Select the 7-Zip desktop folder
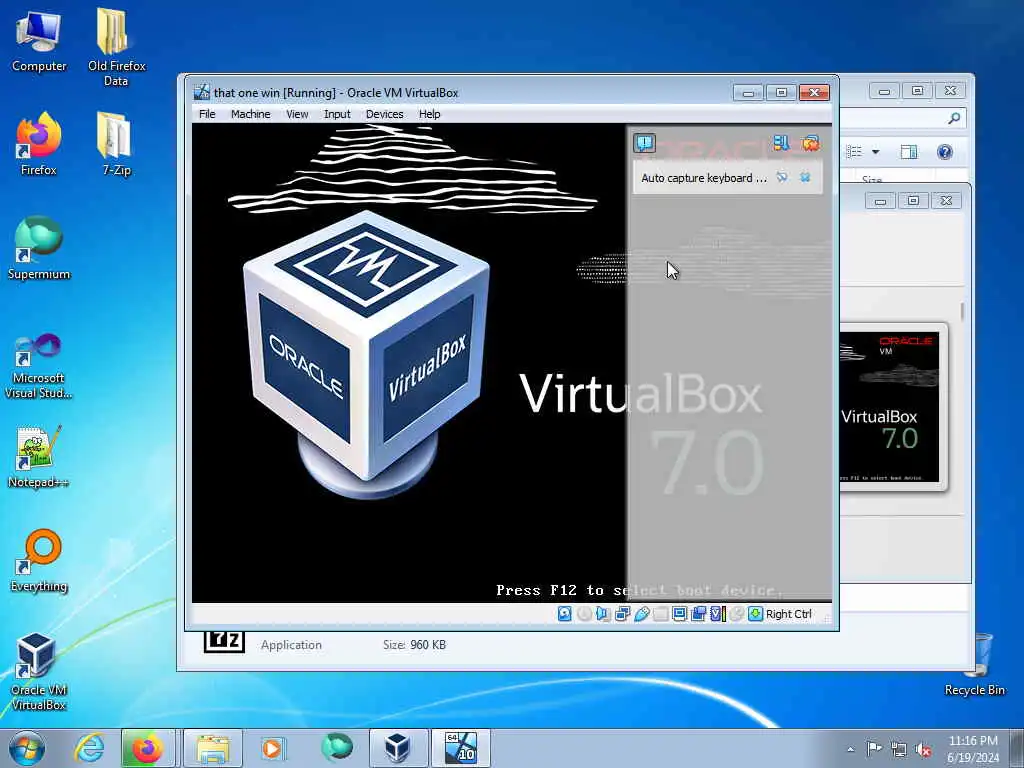1024x768 pixels. pos(116,144)
